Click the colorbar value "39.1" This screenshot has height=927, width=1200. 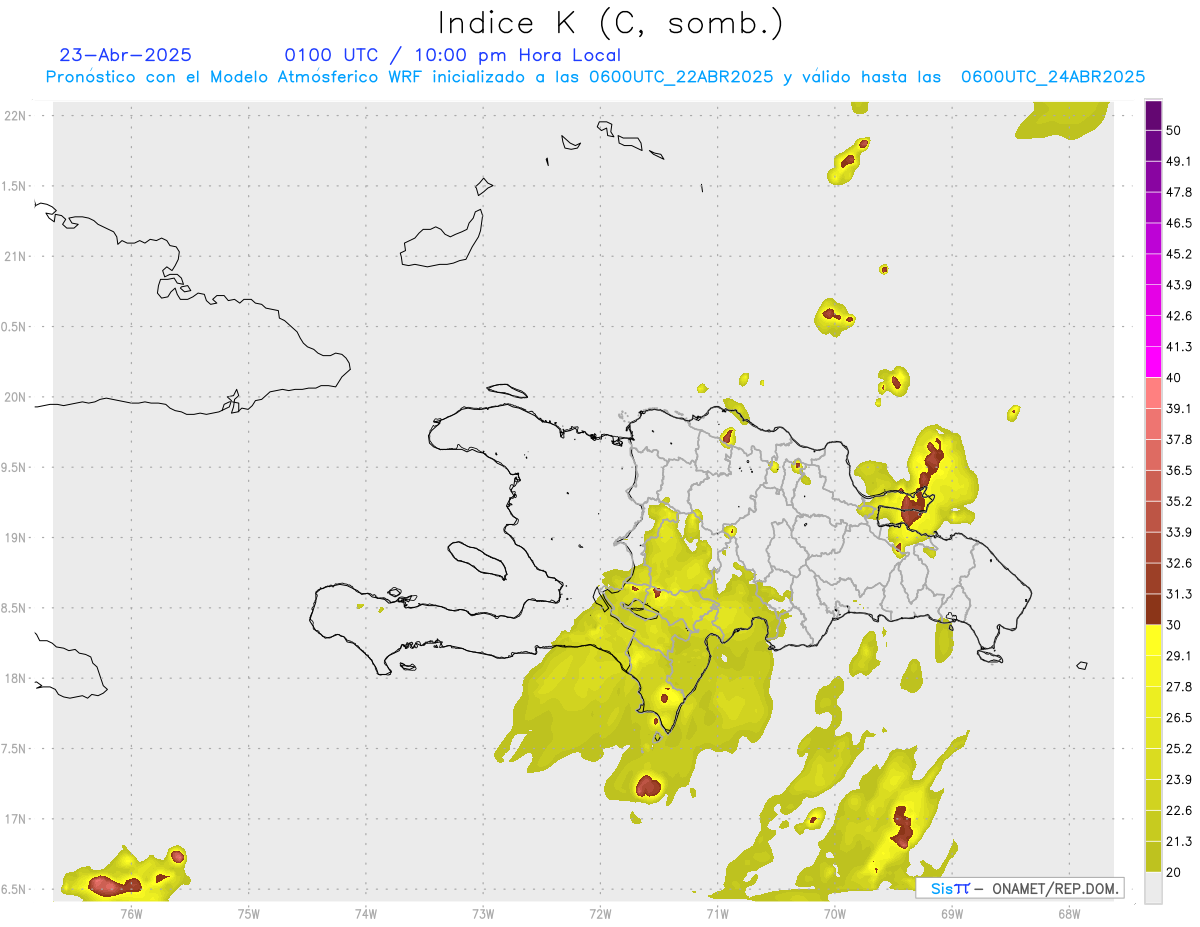tap(1178, 409)
